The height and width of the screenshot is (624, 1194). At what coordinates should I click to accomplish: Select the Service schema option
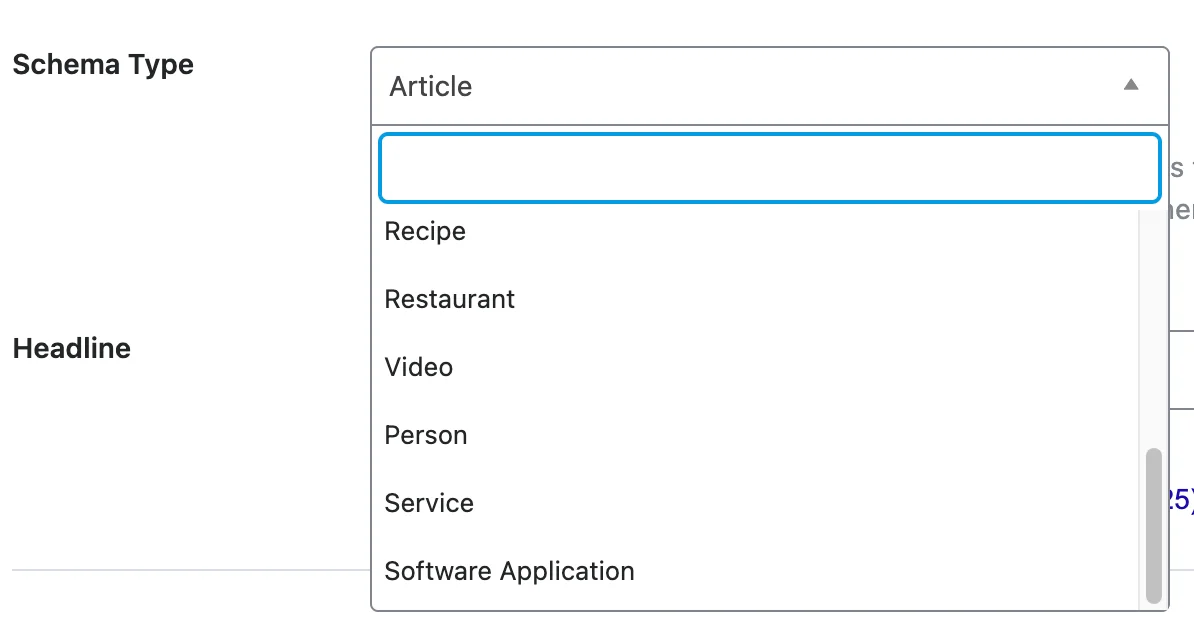428,503
